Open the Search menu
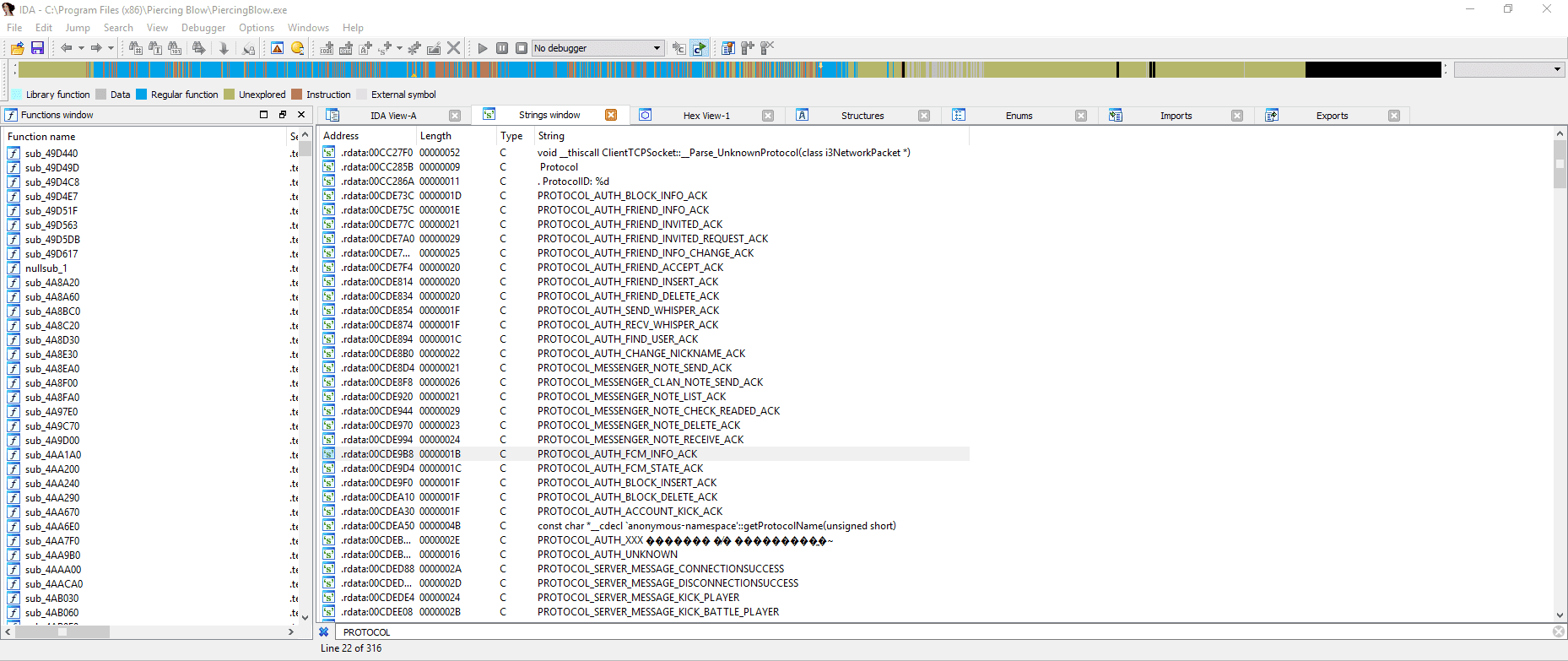Image resolution: width=1568 pixels, height=661 pixels. [x=118, y=27]
